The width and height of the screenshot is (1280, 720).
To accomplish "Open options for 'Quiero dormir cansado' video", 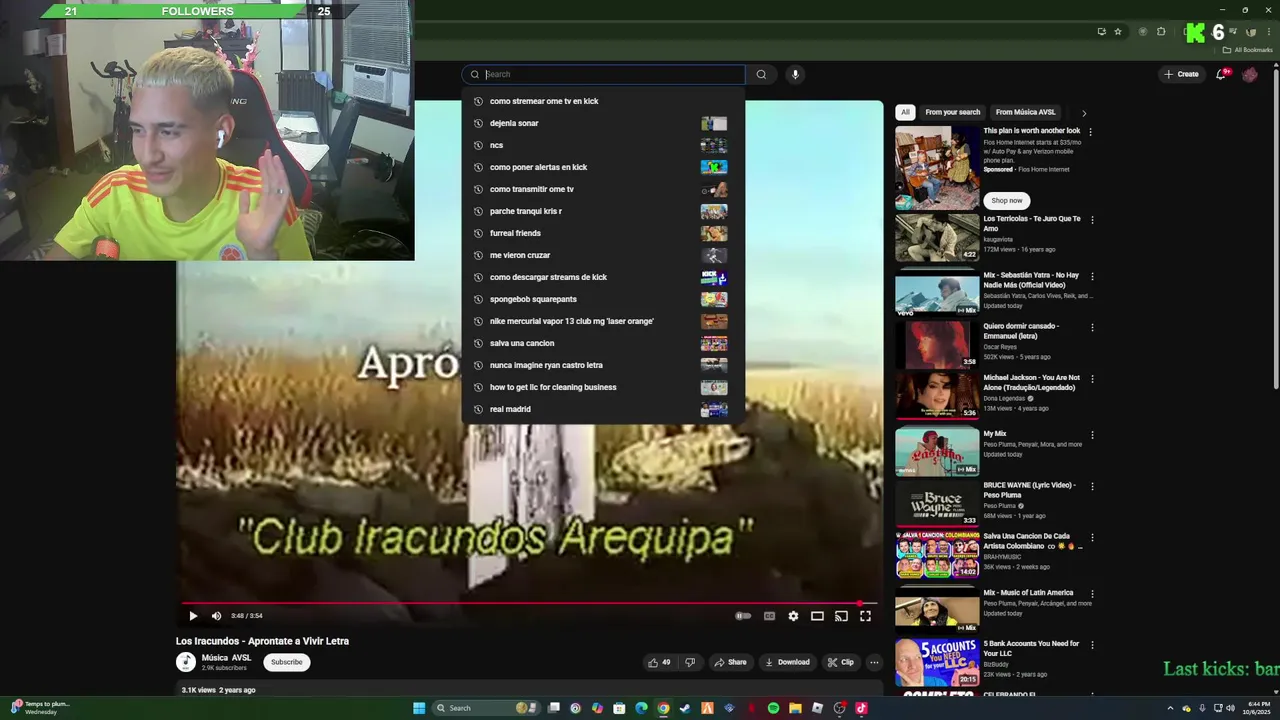I will 1092,327.
